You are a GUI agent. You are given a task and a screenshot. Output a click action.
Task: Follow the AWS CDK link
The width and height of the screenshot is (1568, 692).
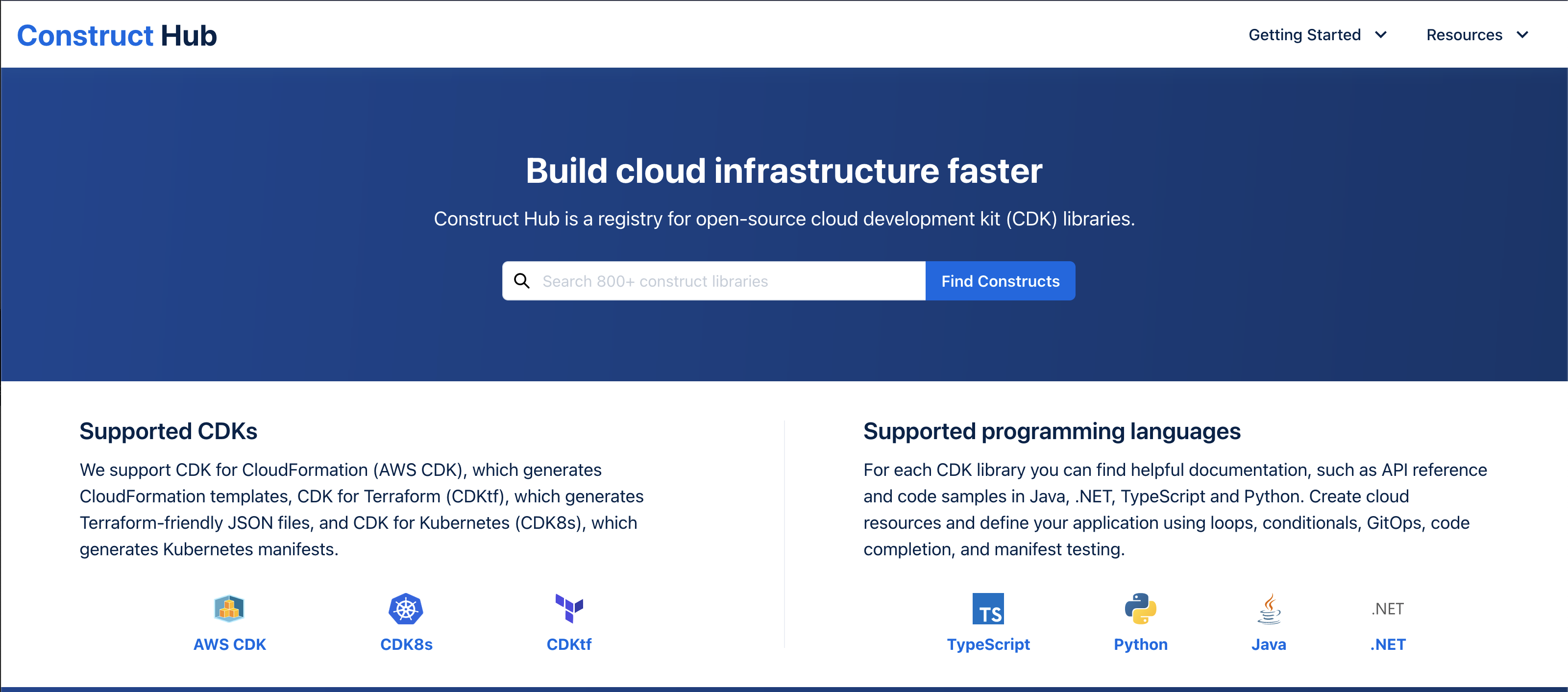pyautogui.click(x=229, y=644)
